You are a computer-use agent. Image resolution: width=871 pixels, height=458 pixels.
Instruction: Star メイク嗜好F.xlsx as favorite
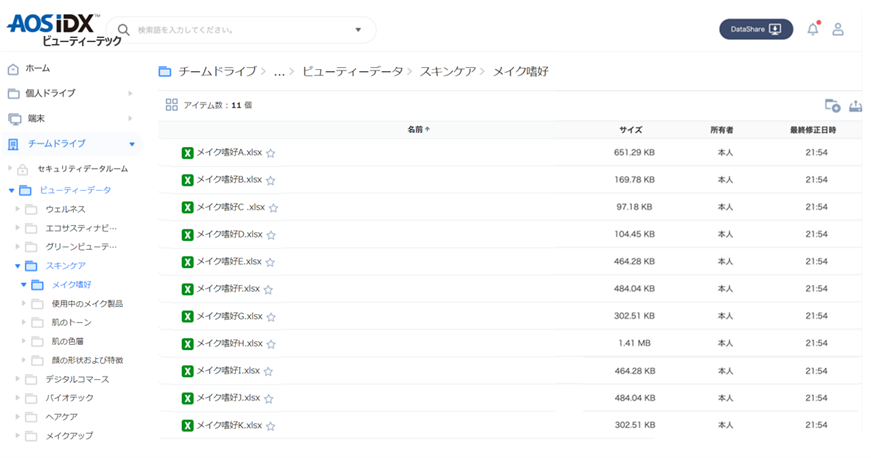coord(268,290)
